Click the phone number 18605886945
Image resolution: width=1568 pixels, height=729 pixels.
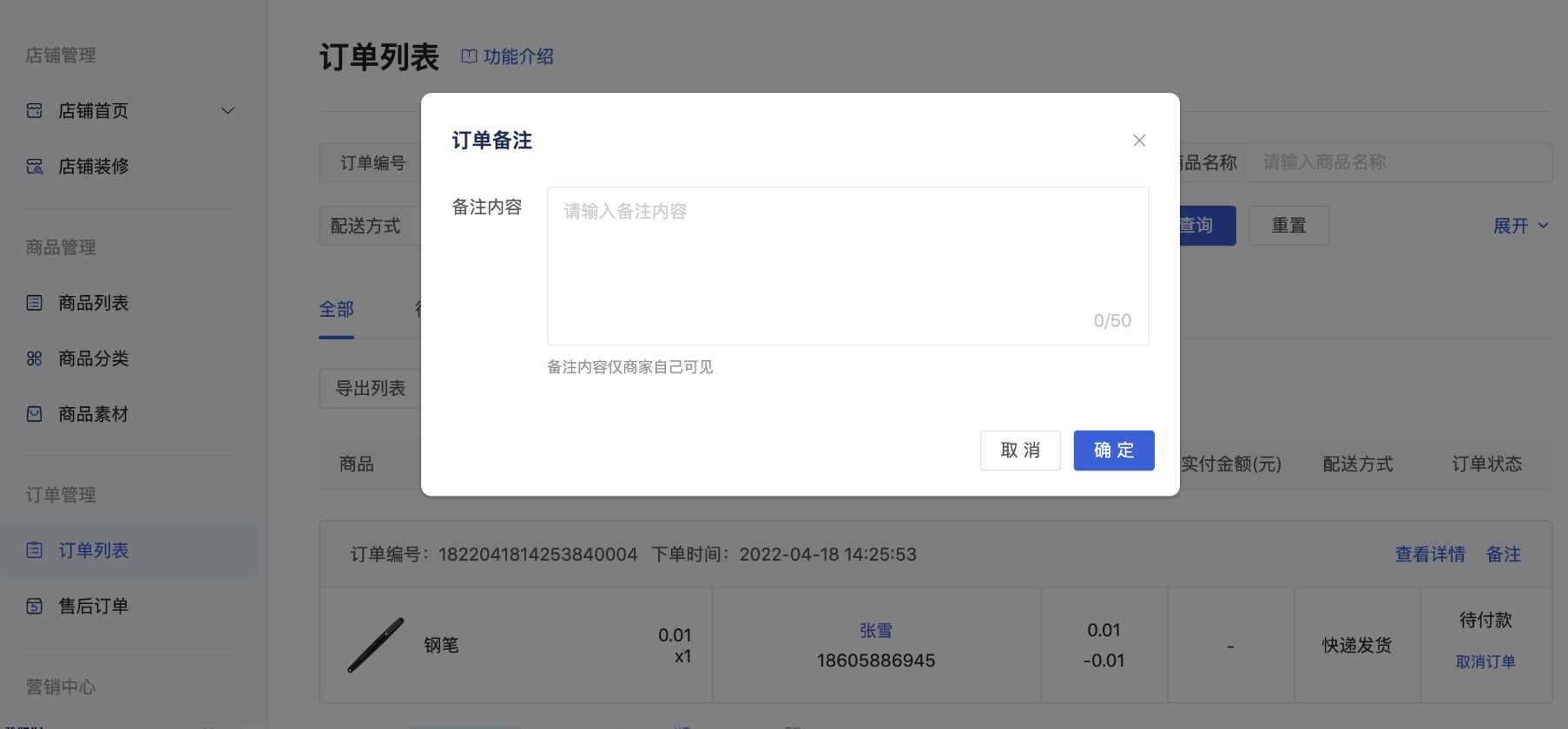click(x=876, y=660)
